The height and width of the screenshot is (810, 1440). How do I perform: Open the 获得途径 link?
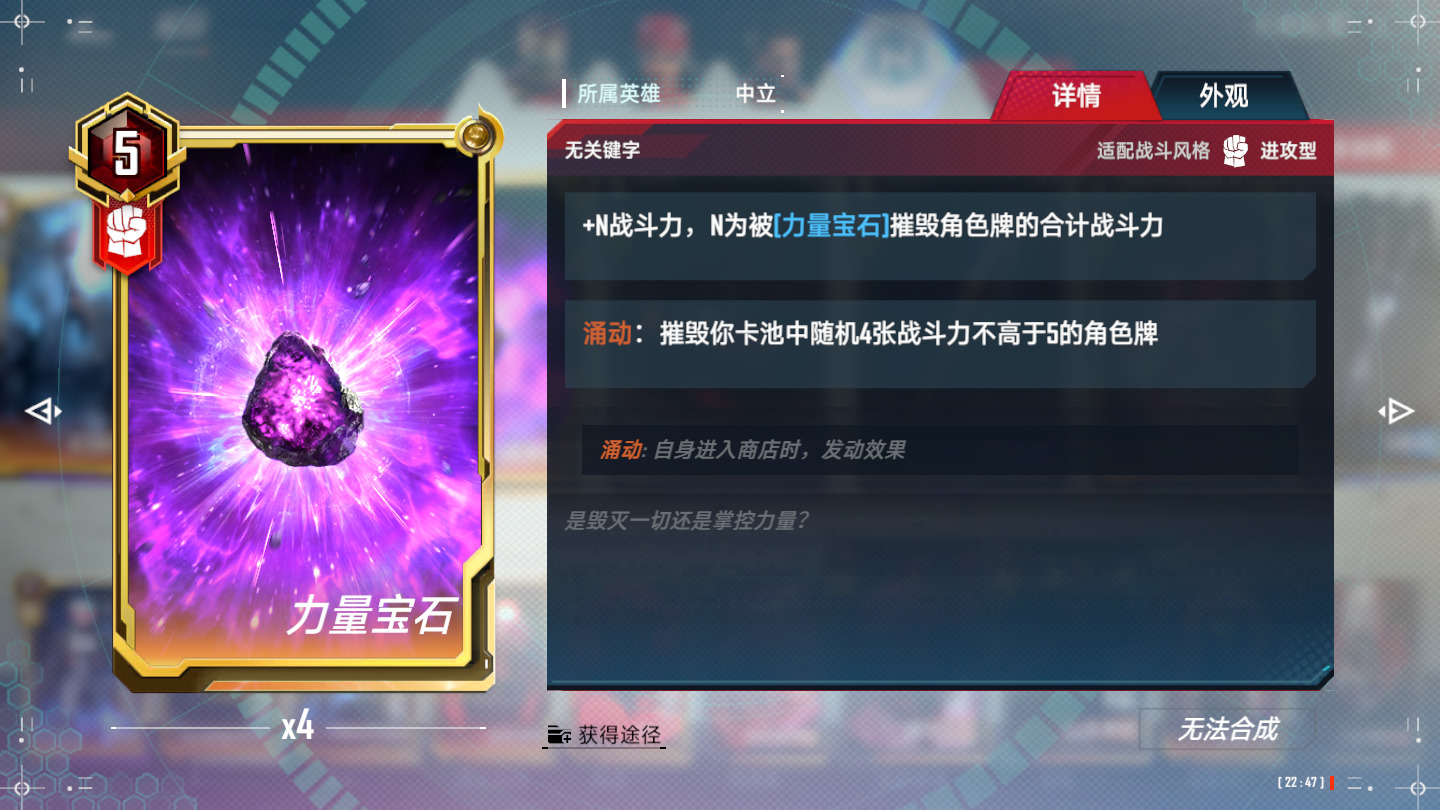click(620, 735)
